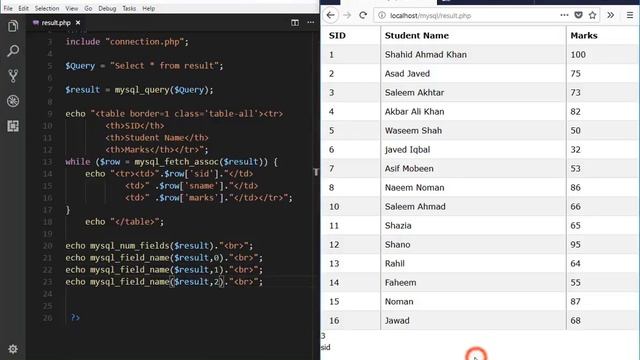
Task: Click the echo "</table>" code line
Action: coord(124,222)
